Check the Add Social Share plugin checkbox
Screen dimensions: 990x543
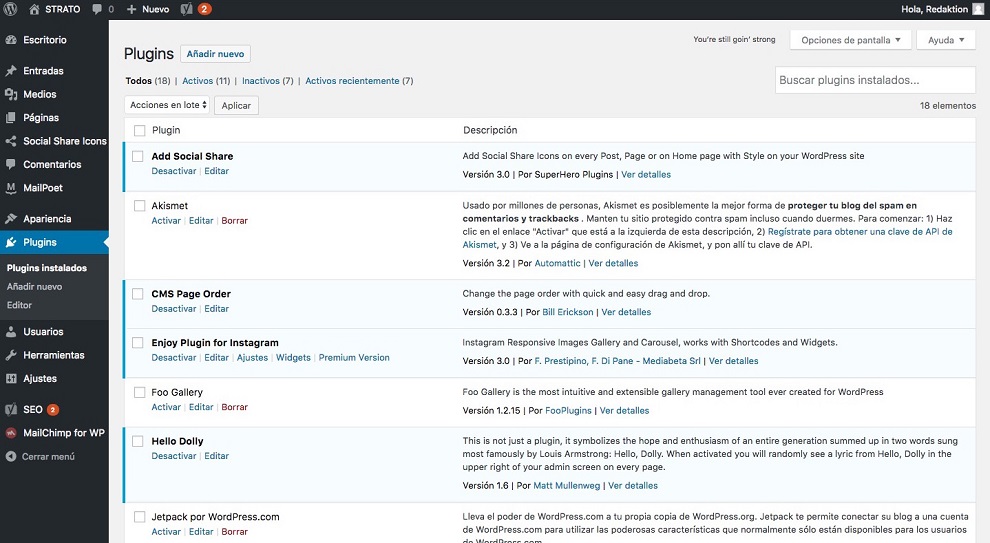click(138, 156)
